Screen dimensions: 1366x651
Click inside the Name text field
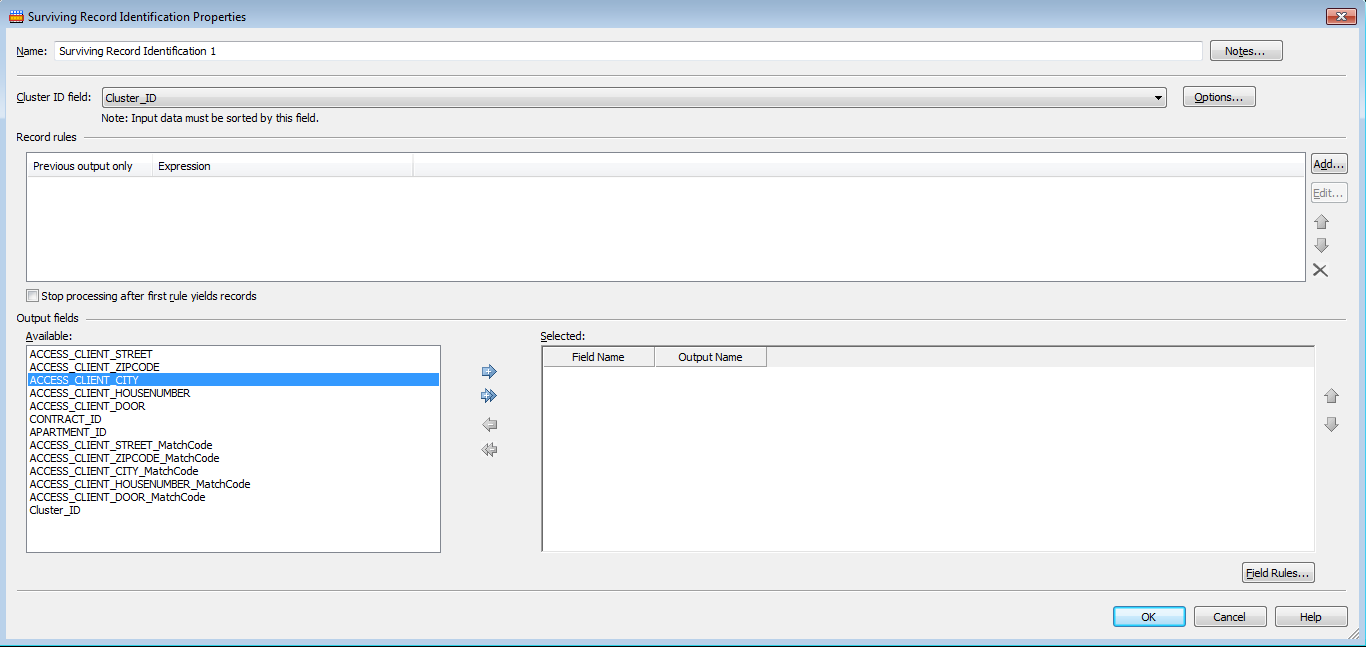click(x=400, y=50)
